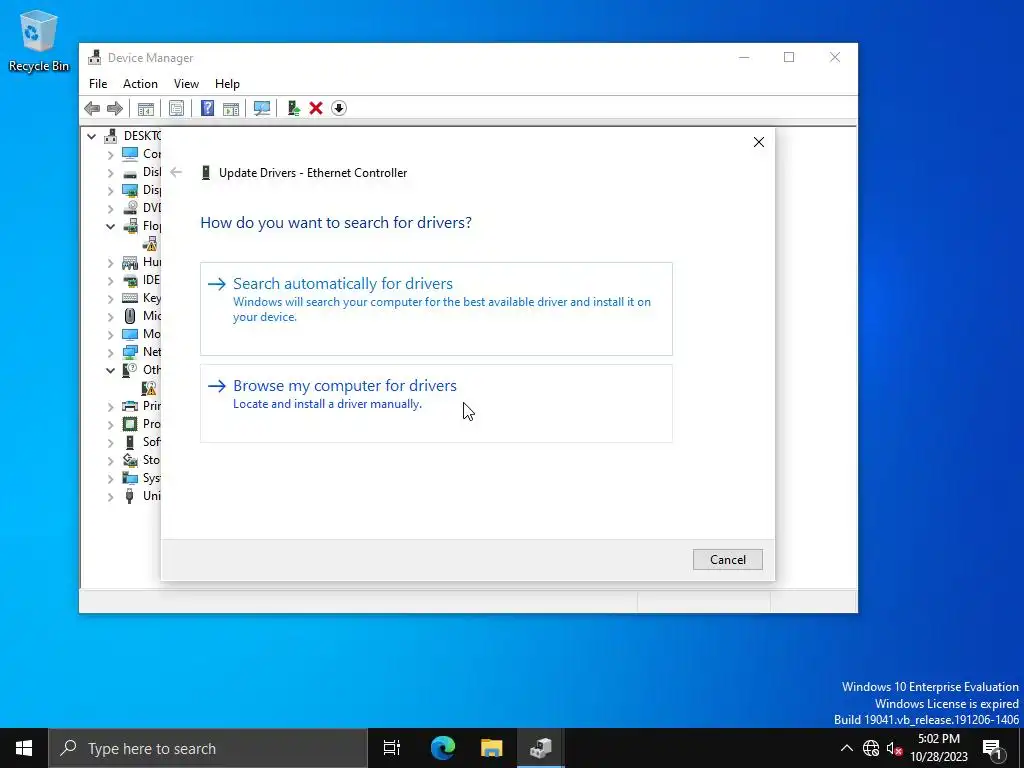This screenshot has width=1024, height=768.
Task: Select the IDE controllers category icon
Action: (130, 280)
